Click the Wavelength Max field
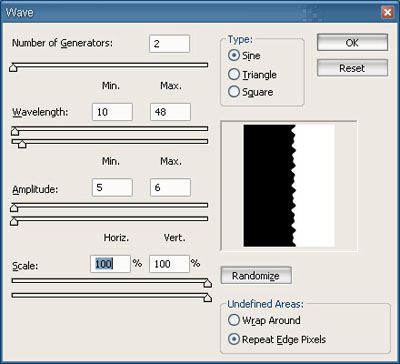400x364 pixels. [170, 112]
